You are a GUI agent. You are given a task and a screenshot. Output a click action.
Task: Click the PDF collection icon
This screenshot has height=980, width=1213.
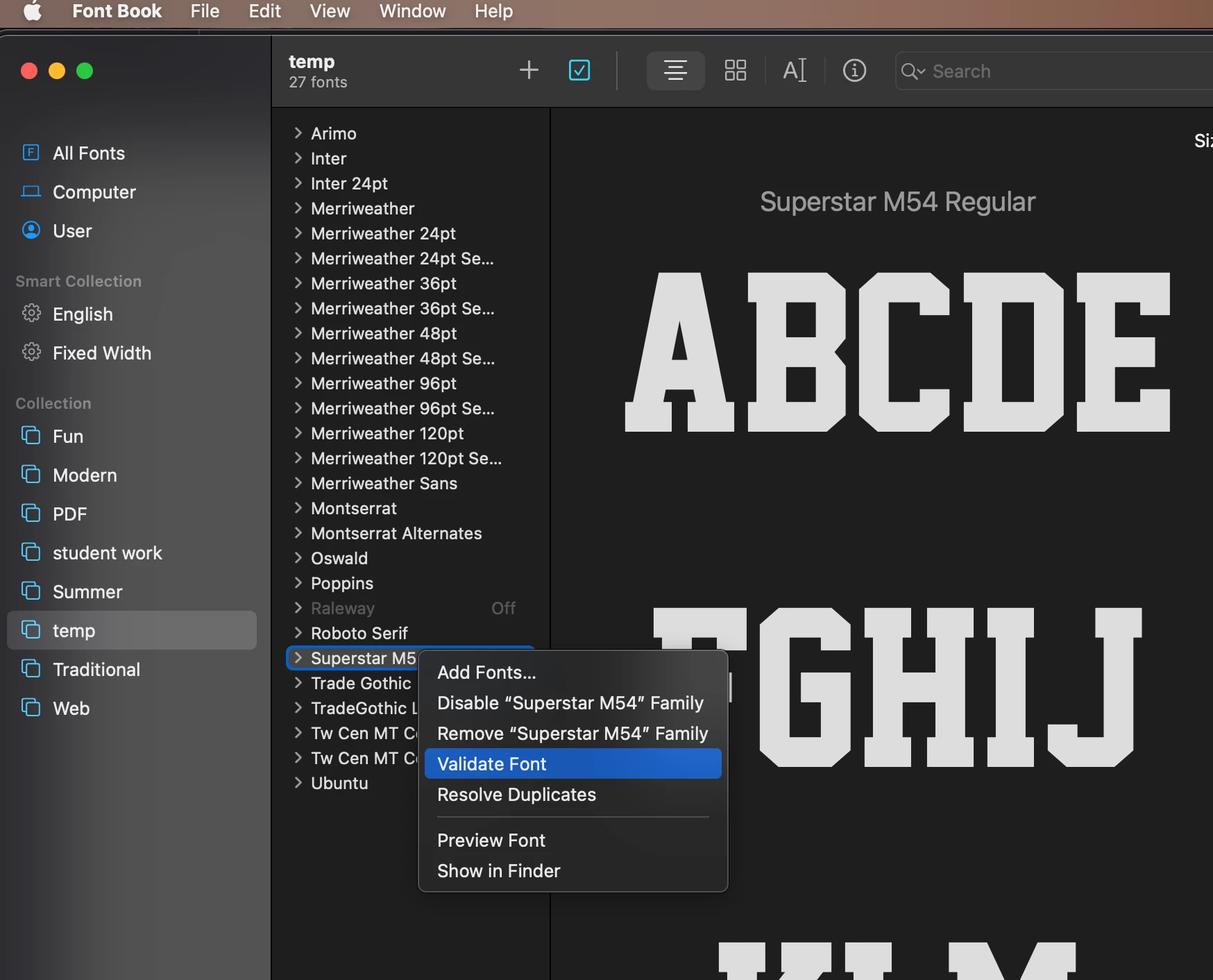(31, 514)
